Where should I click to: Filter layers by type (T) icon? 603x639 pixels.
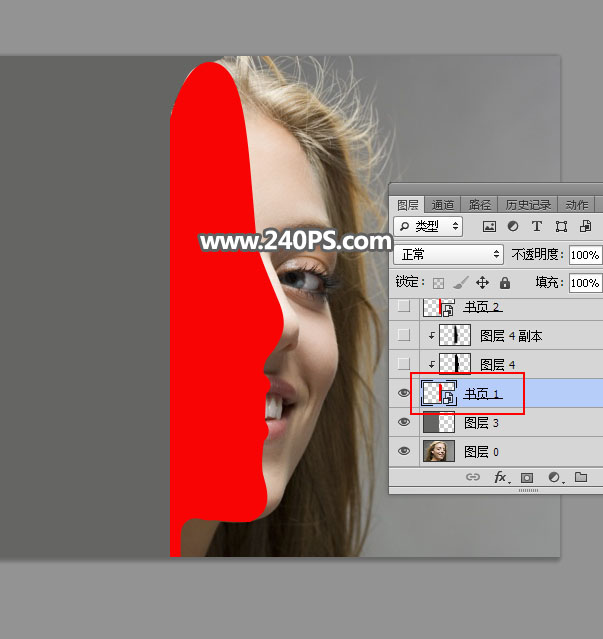pyautogui.click(x=537, y=227)
